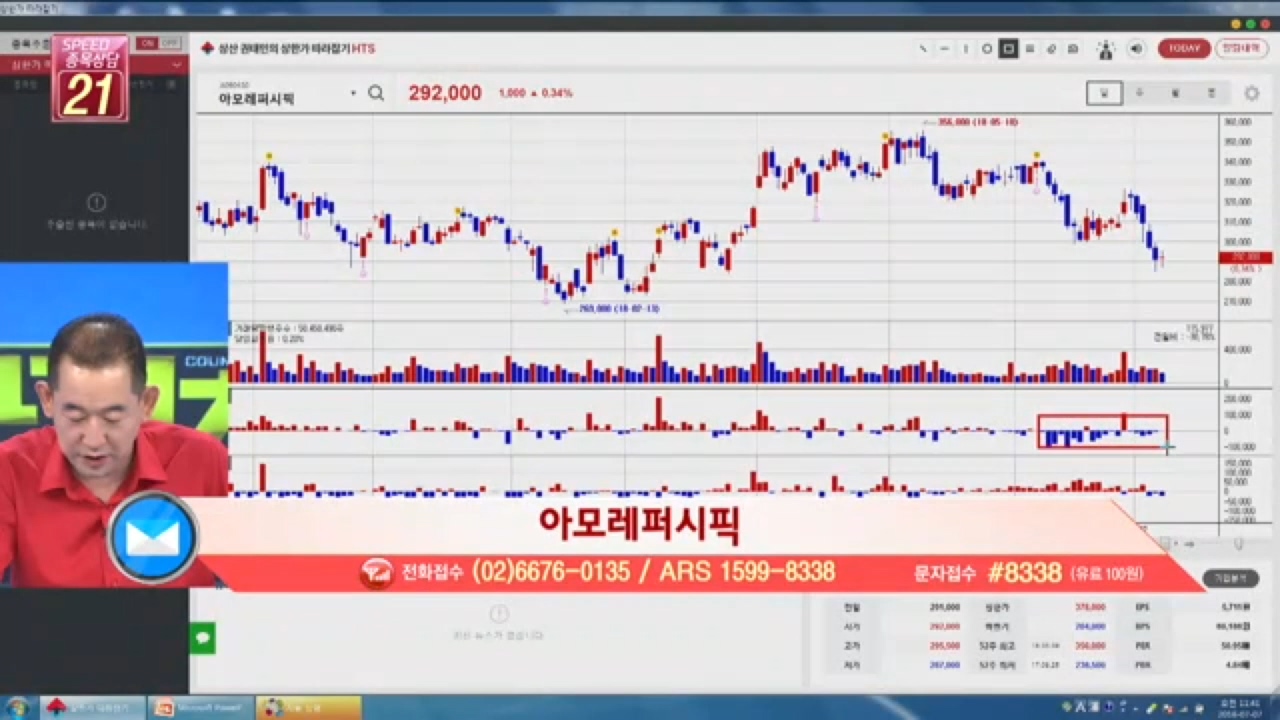Select the first chart view tab

tap(1104, 94)
